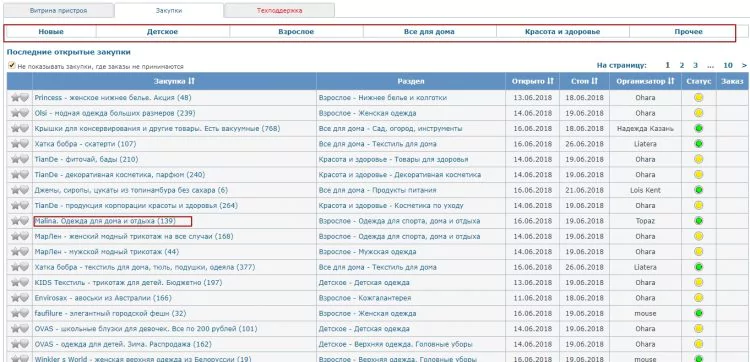
Task: Click green status circle for Хатка бобра - текстиль для дома
Action: pos(698,267)
